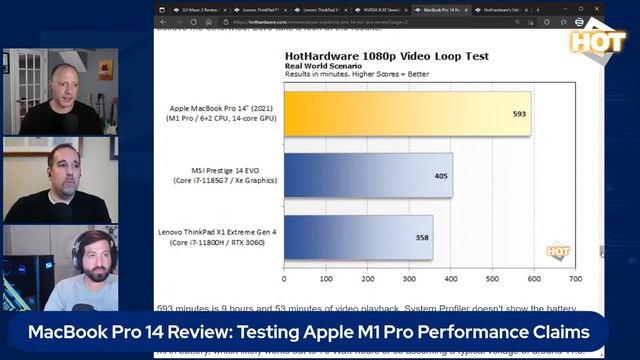Close the NVIDIA ICAT tab
Image resolution: width=640 pixels, height=360 pixels.
pos(406,10)
